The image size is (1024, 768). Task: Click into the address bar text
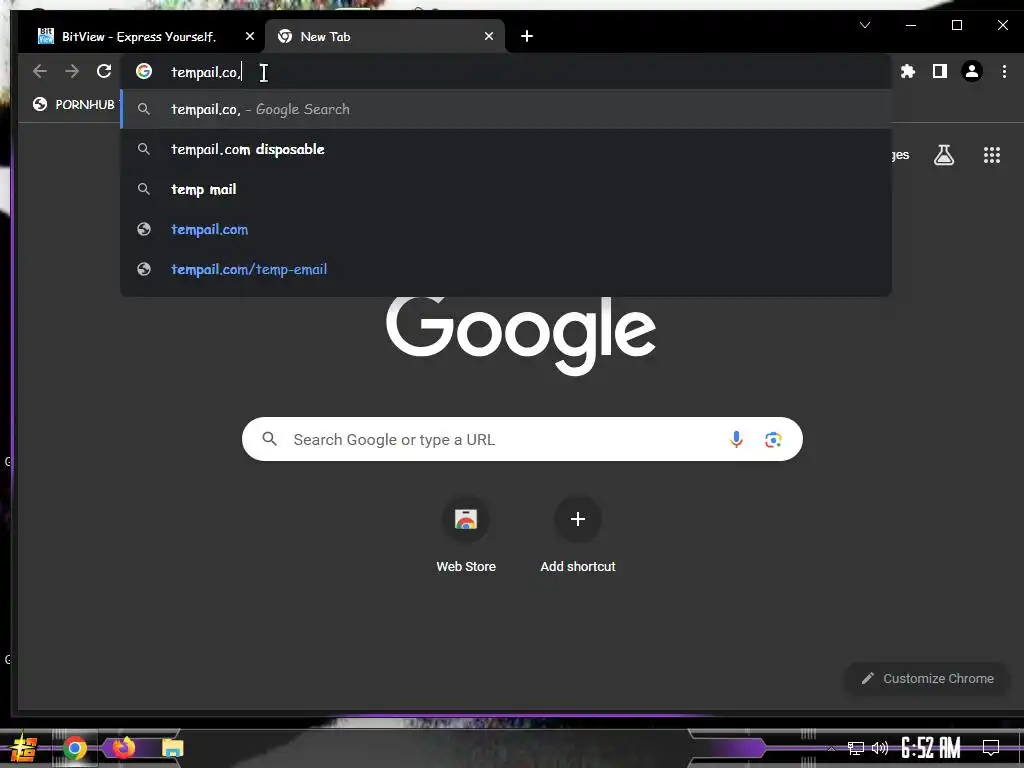[x=205, y=72]
